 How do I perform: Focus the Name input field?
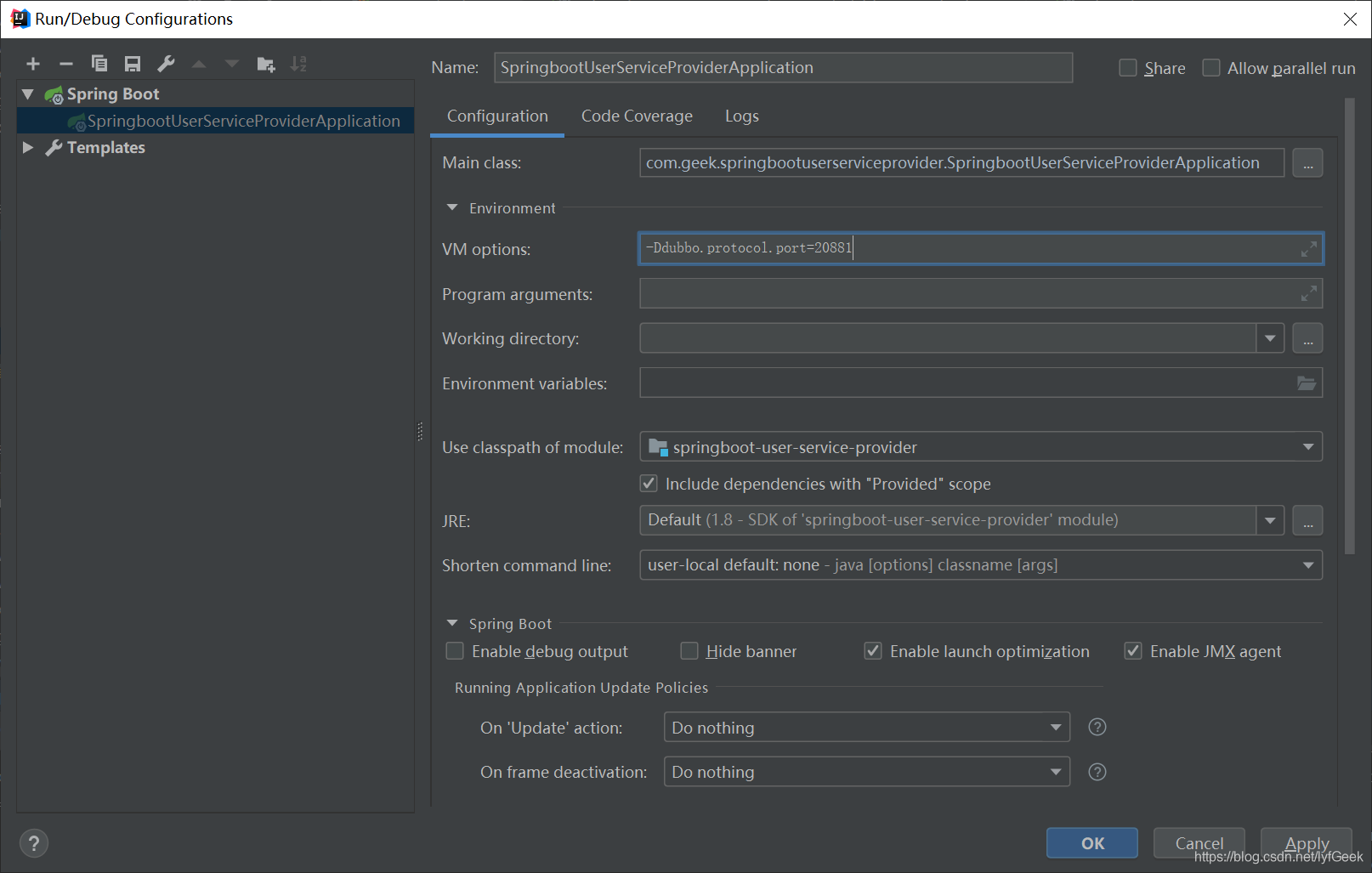coord(783,68)
